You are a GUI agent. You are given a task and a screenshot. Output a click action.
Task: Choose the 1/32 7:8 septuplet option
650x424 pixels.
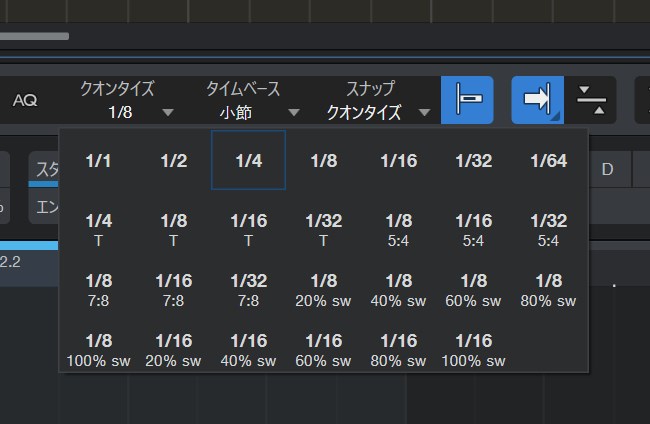tap(248, 289)
